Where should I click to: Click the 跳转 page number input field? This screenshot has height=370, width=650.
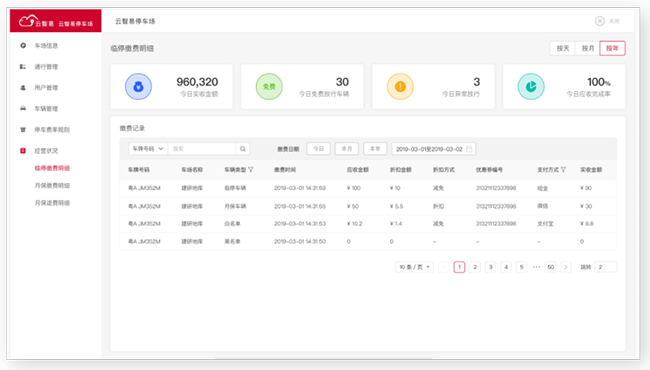(606, 267)
